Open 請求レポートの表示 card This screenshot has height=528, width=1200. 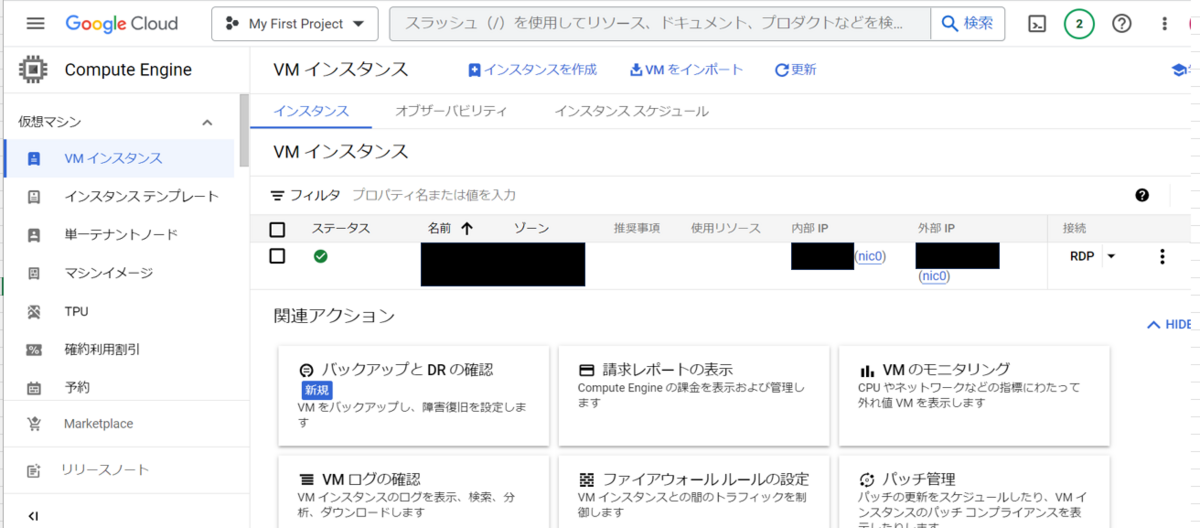pyautogui.click(x=694, y=396)
